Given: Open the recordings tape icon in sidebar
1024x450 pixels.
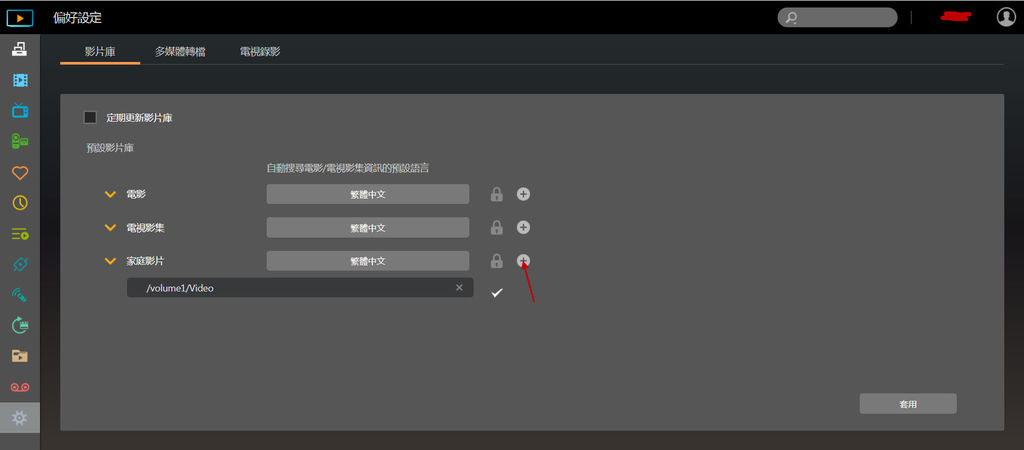Looking at the screenshot, I should (x=20, y=387).
